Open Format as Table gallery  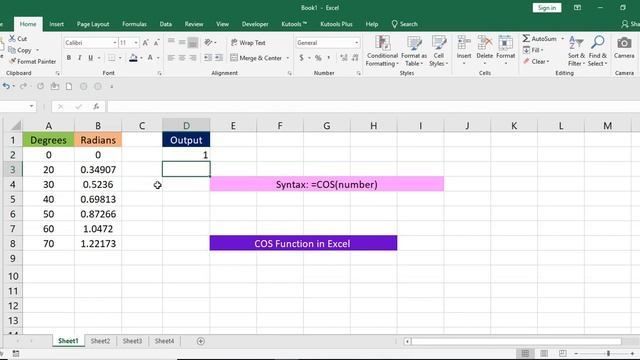coord(414,51)
